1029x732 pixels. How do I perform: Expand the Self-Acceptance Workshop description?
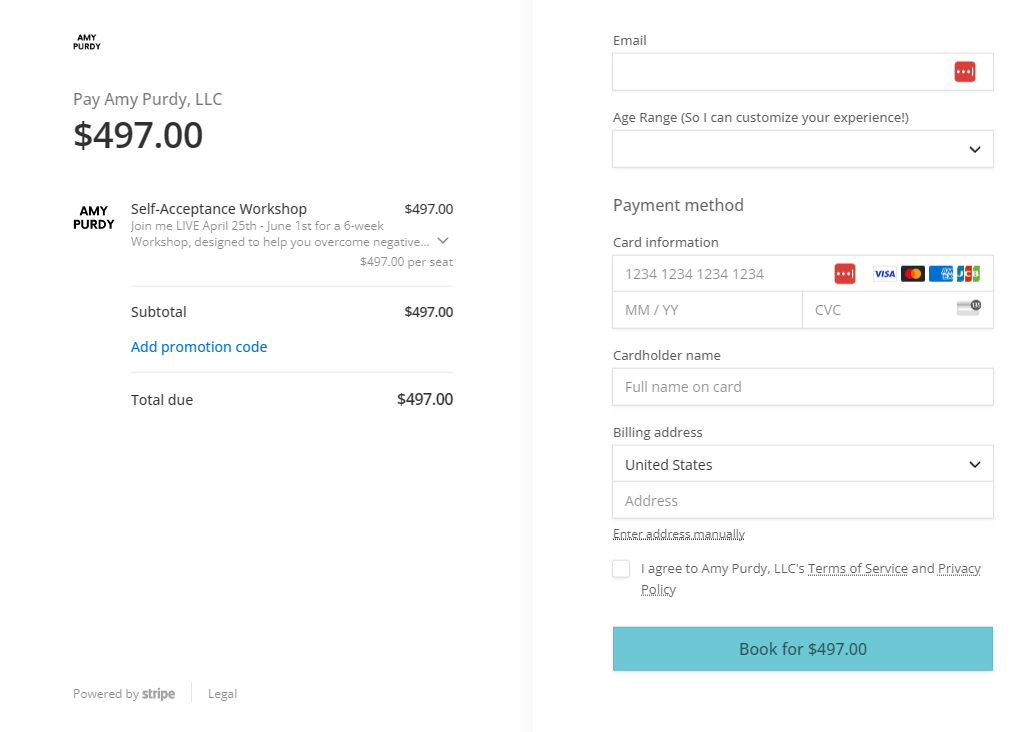[x=443, y=241]
